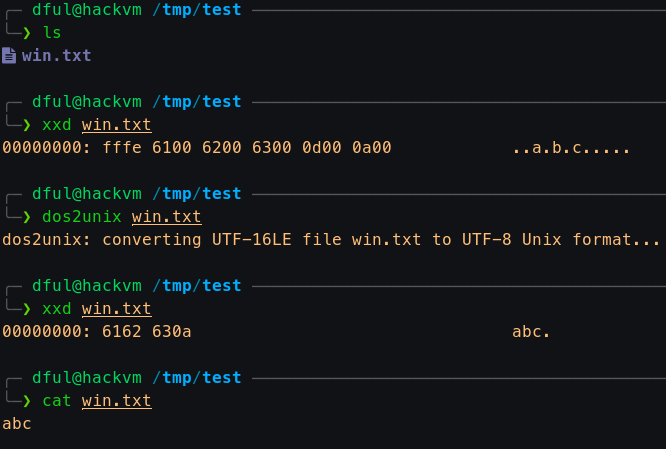Image resolution: width=666 pixels, height=449 pixels.
Task: Click dful@hackvm in the topmost prompt
Action: [87, 10]
